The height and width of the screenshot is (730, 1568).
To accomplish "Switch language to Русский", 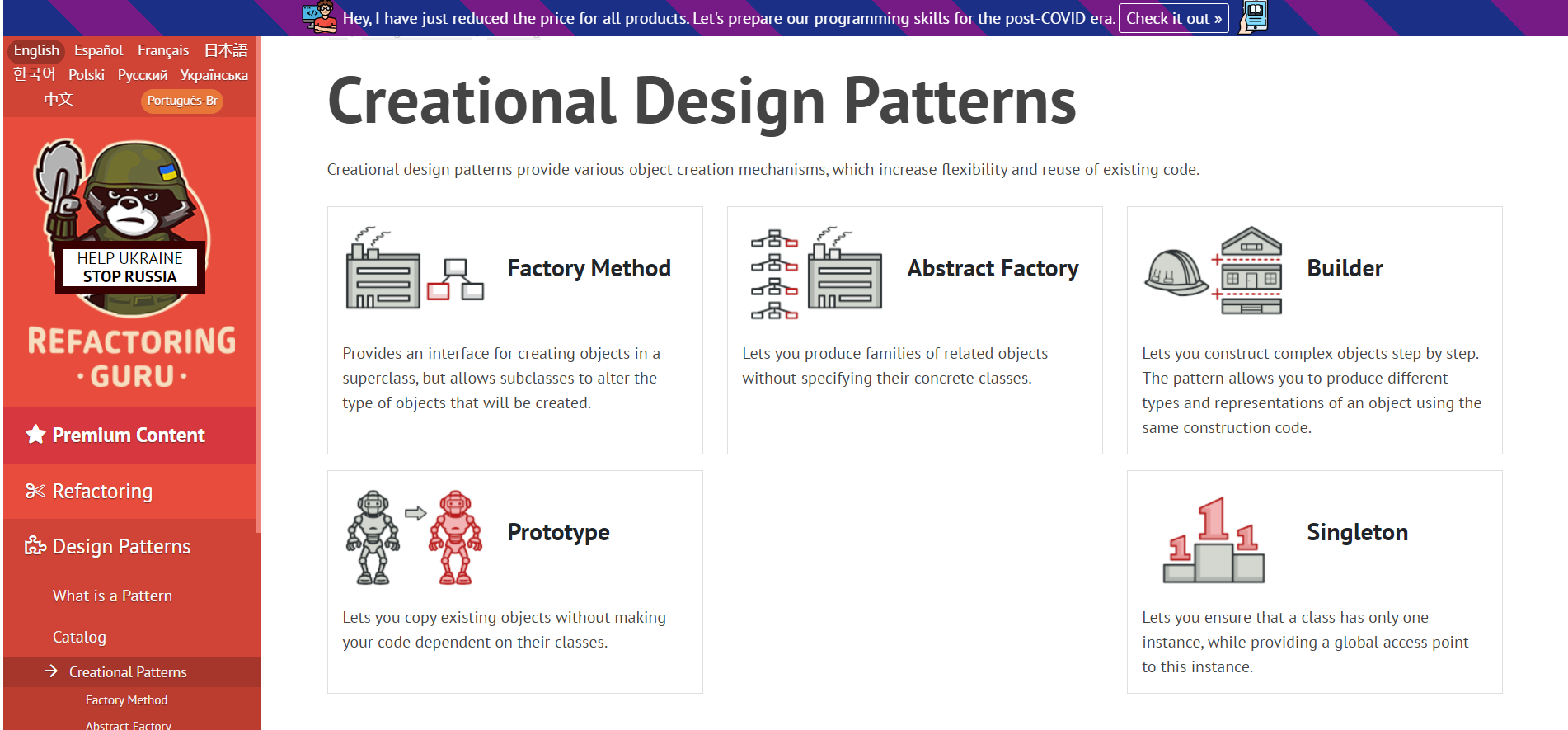I will (143, 75).
